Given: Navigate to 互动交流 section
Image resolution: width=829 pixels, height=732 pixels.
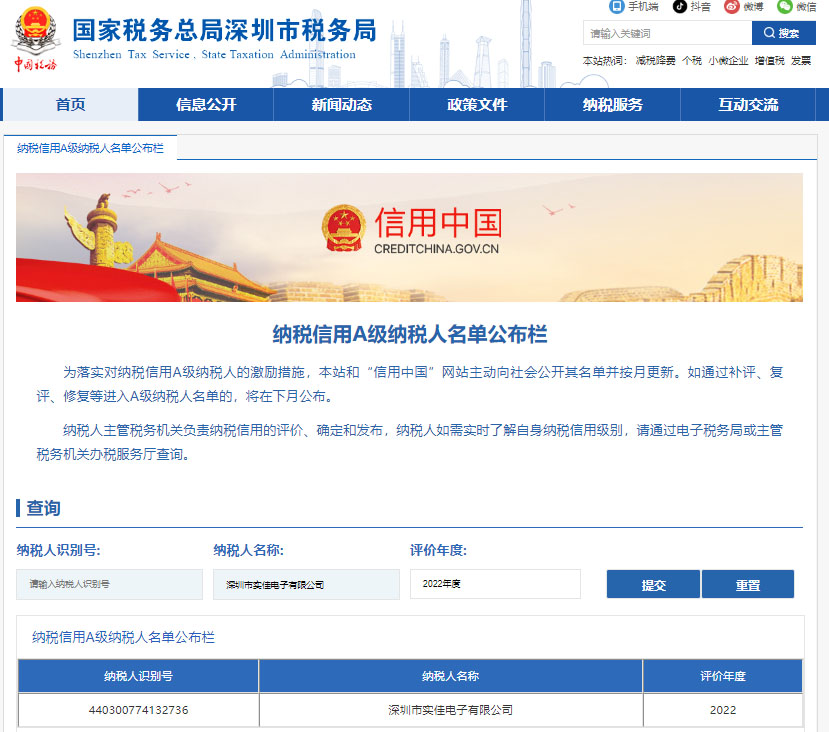Looking at the screenshot, I should [x=748, y=105].
